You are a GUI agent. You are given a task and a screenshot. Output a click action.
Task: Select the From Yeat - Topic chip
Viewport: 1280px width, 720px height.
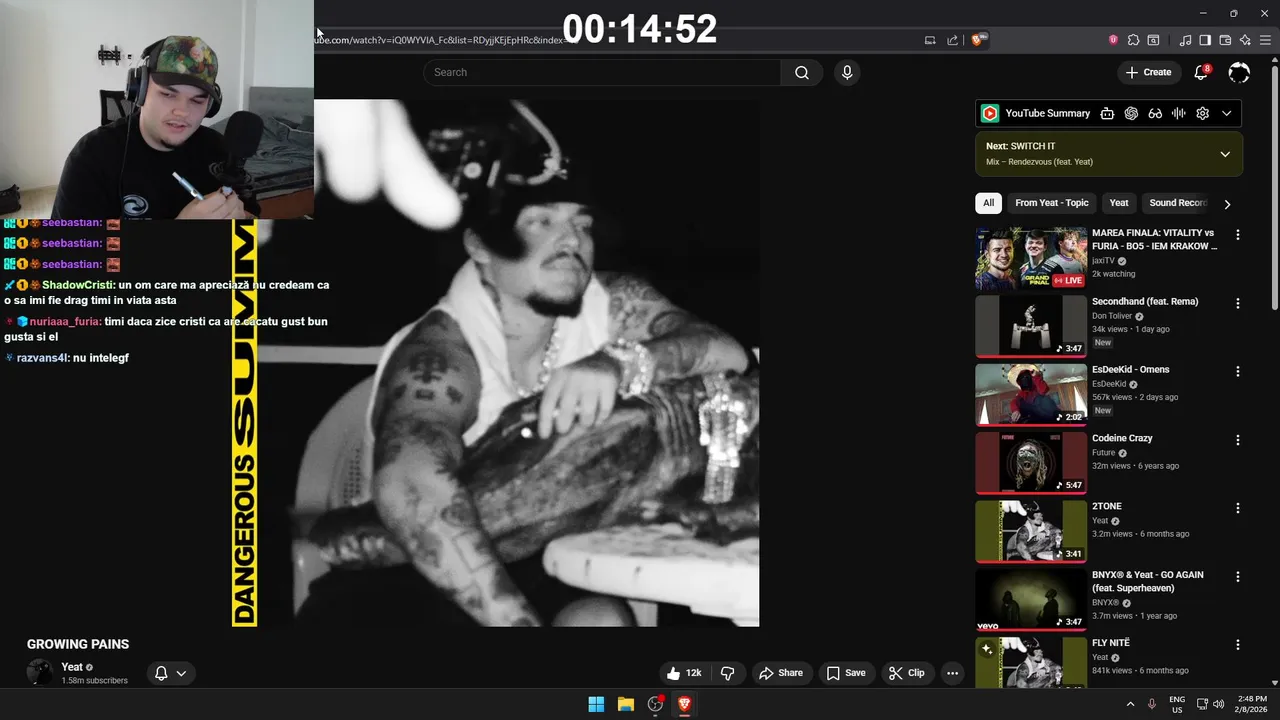point(1051,203)
